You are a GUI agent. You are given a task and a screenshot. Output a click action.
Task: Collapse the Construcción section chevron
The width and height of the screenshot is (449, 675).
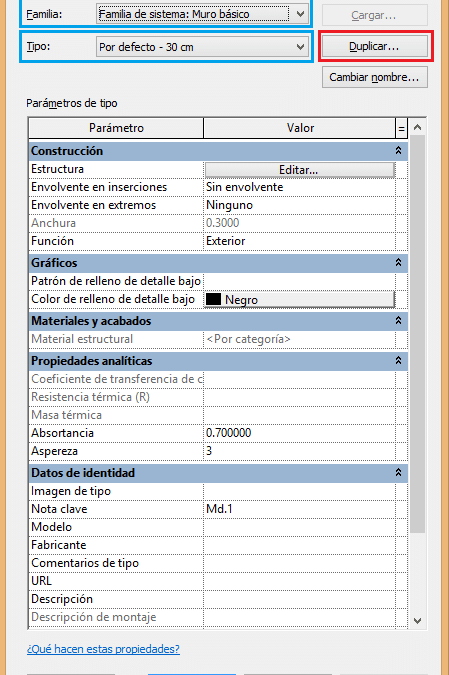[x=398, y=151]
